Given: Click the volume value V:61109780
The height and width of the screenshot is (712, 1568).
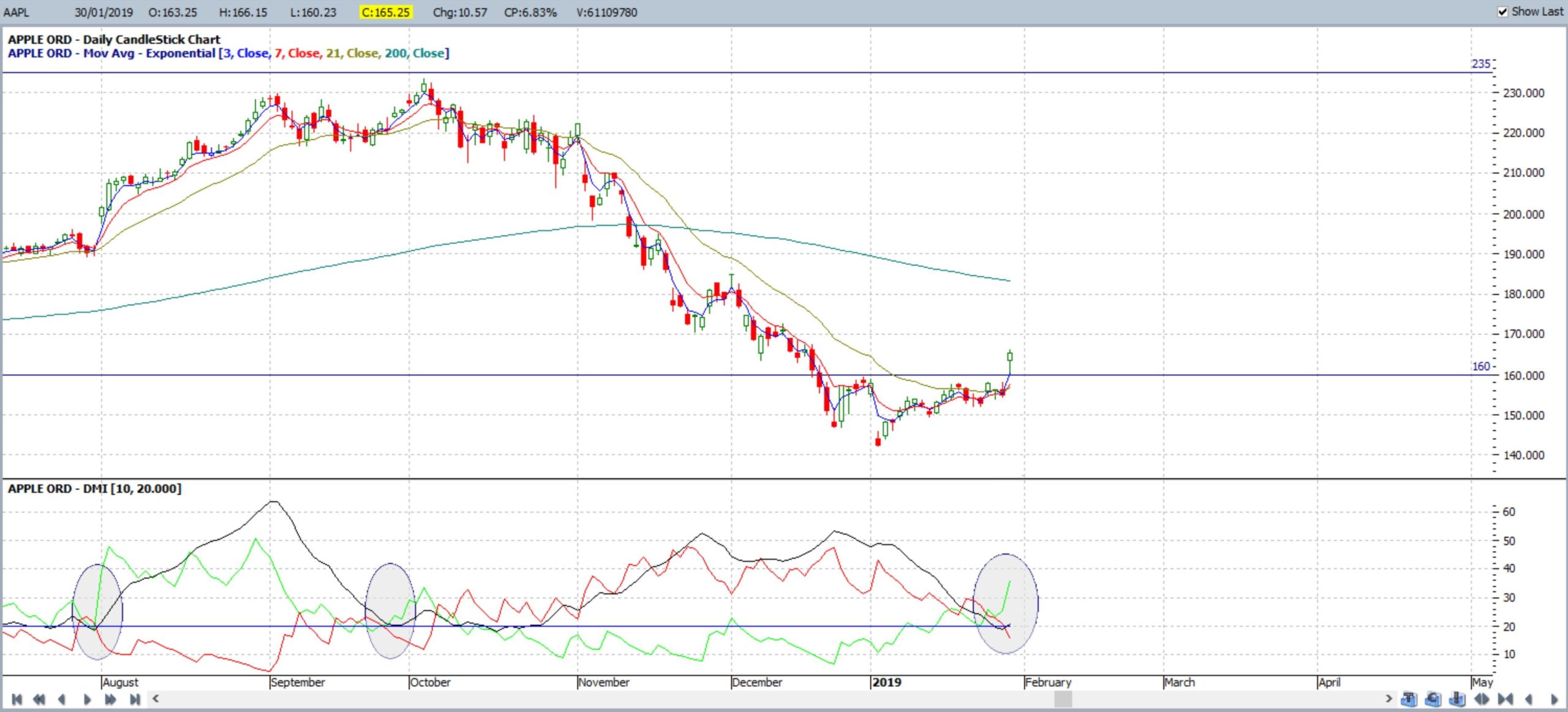Looking at the screenshot, I should click(606, 12).
